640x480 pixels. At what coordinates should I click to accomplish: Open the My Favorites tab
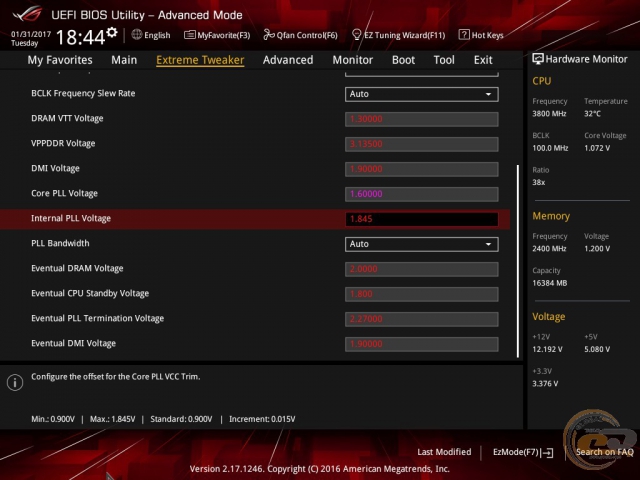(x=60, y=60)
